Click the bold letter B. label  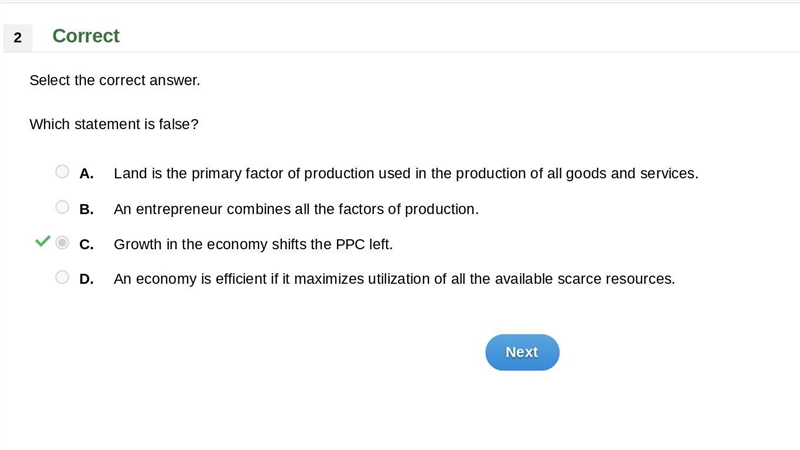(x=86, y=210)
